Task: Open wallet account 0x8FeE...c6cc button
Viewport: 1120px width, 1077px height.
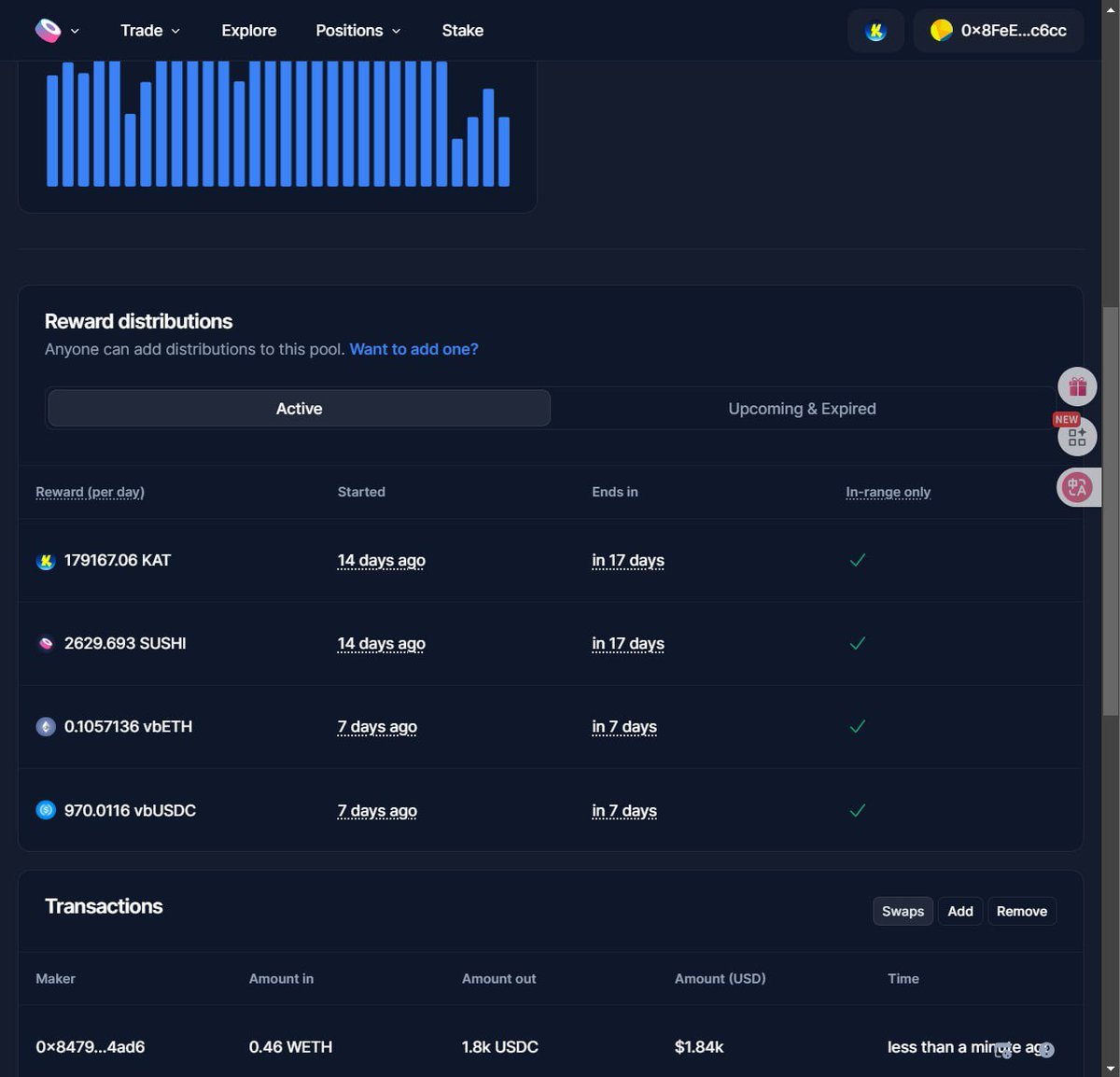Action: coord(999,31)
